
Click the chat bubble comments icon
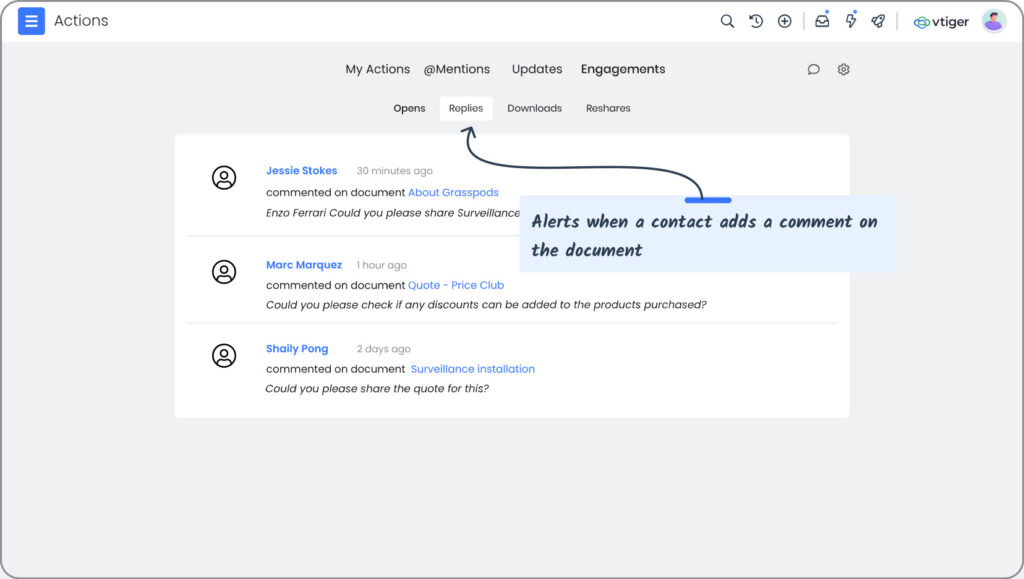click(813, 69)
